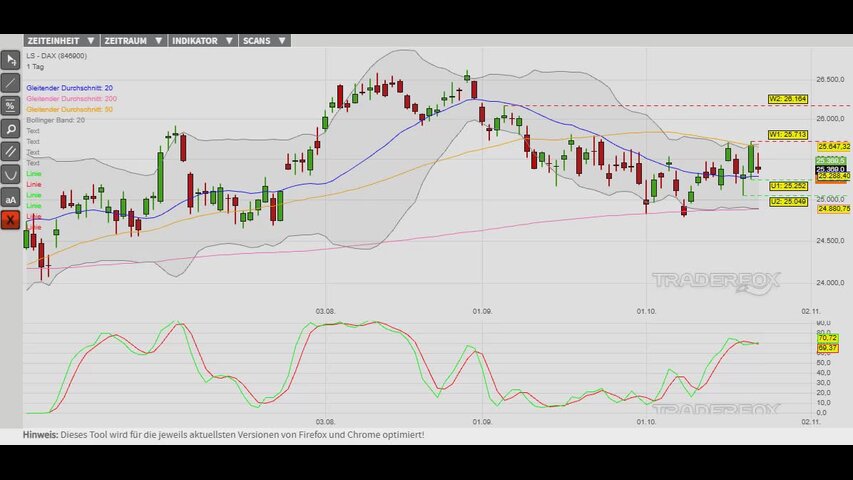Image resolution: width=853 pixels, height=480 pixels.
Task: Click the red X delete drawings button
Action: click(x=10, y=220)
